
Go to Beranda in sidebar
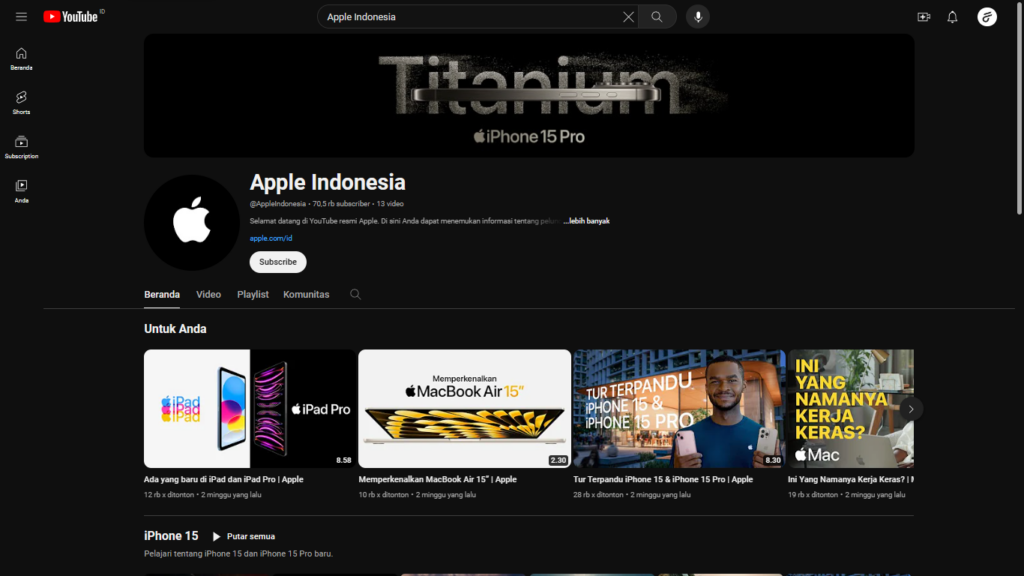click(22, 59)
